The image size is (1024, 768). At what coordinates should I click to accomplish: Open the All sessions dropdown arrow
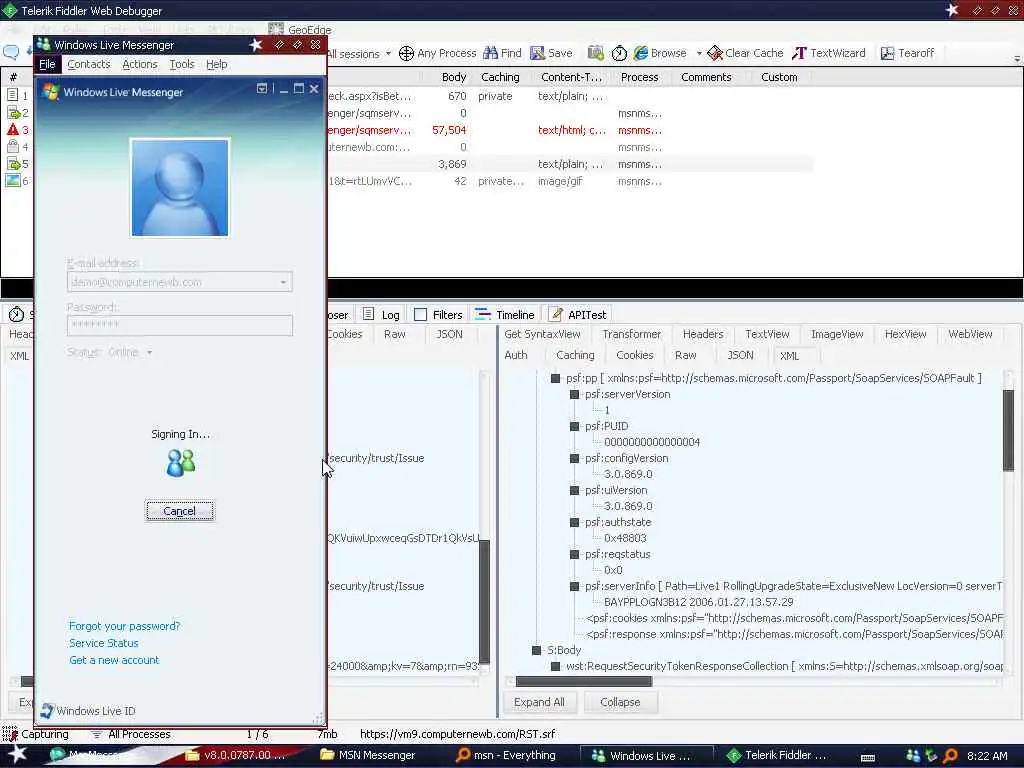point(388,54)
